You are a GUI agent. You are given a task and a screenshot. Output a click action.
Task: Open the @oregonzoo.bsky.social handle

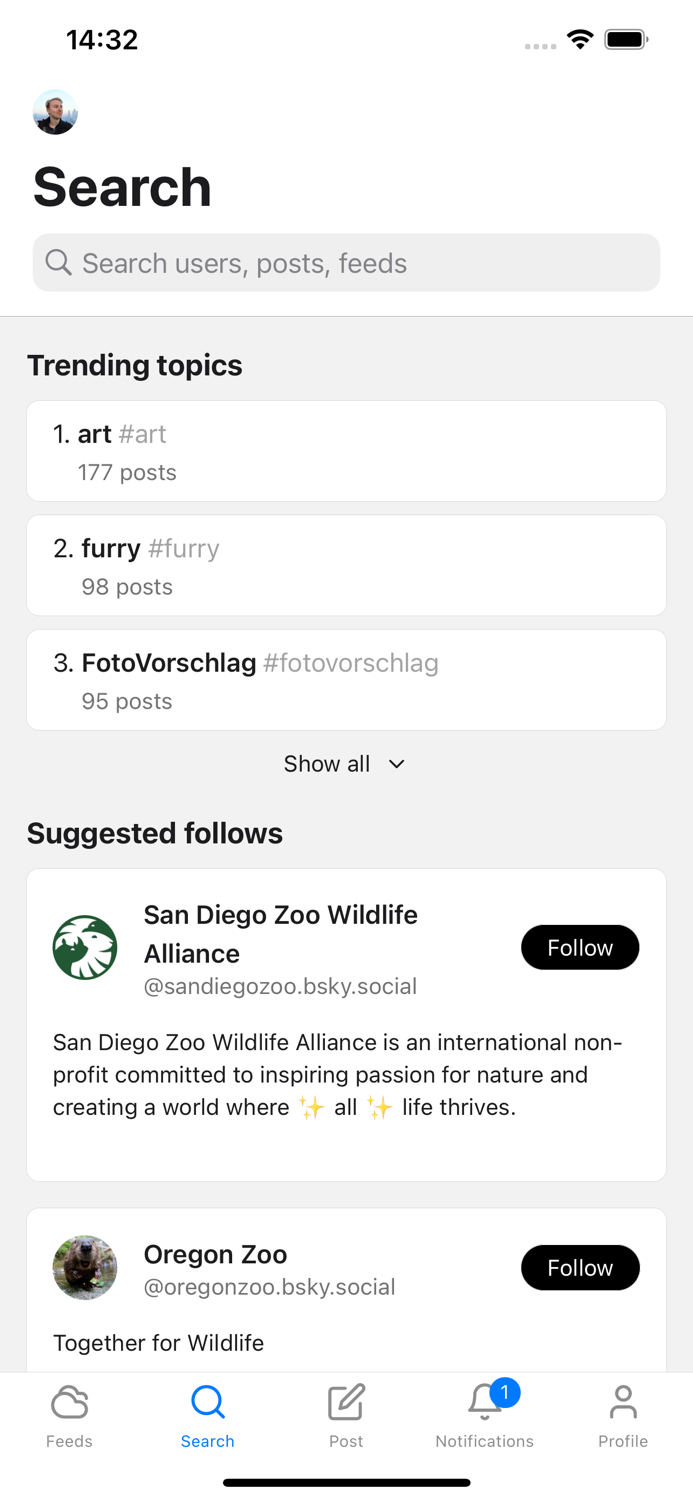point(269,1287)
